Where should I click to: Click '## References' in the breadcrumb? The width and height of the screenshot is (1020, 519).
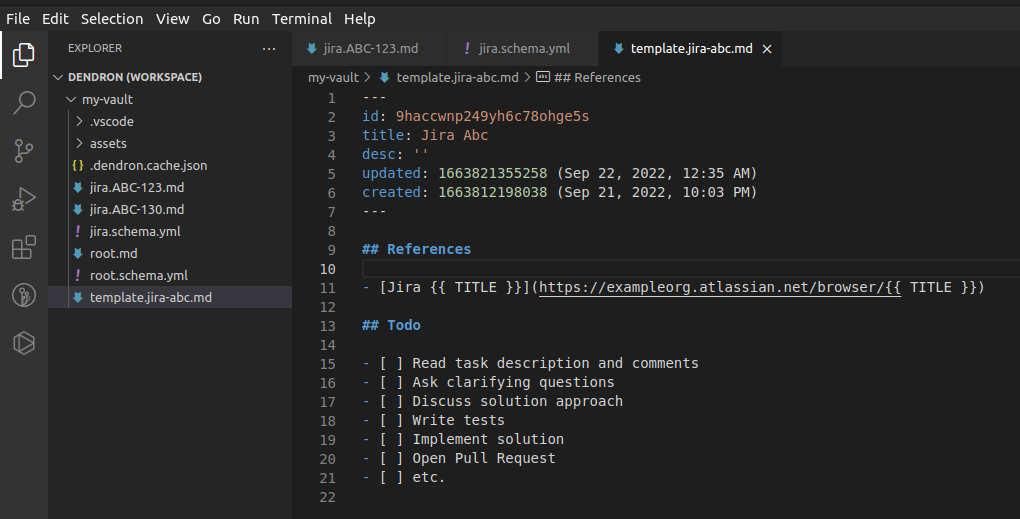coord(597,77)
